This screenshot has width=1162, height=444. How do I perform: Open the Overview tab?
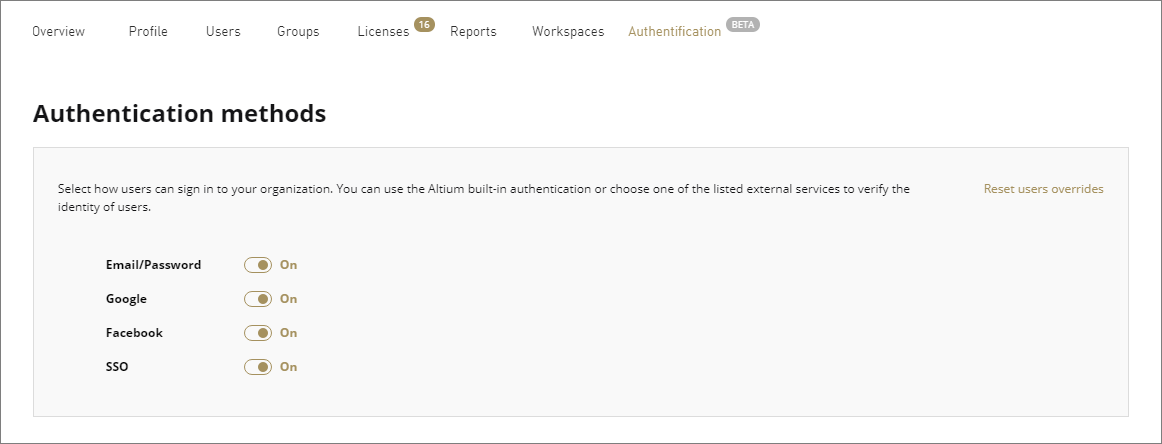58,31
